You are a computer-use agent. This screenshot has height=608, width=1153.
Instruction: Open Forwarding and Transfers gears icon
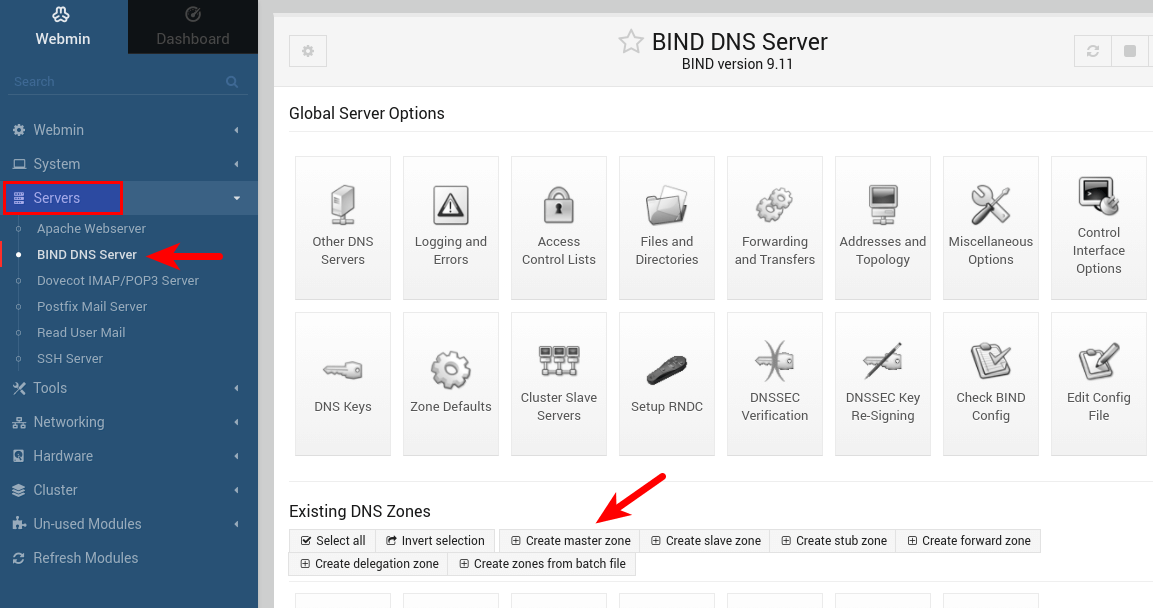click(774, 227)
